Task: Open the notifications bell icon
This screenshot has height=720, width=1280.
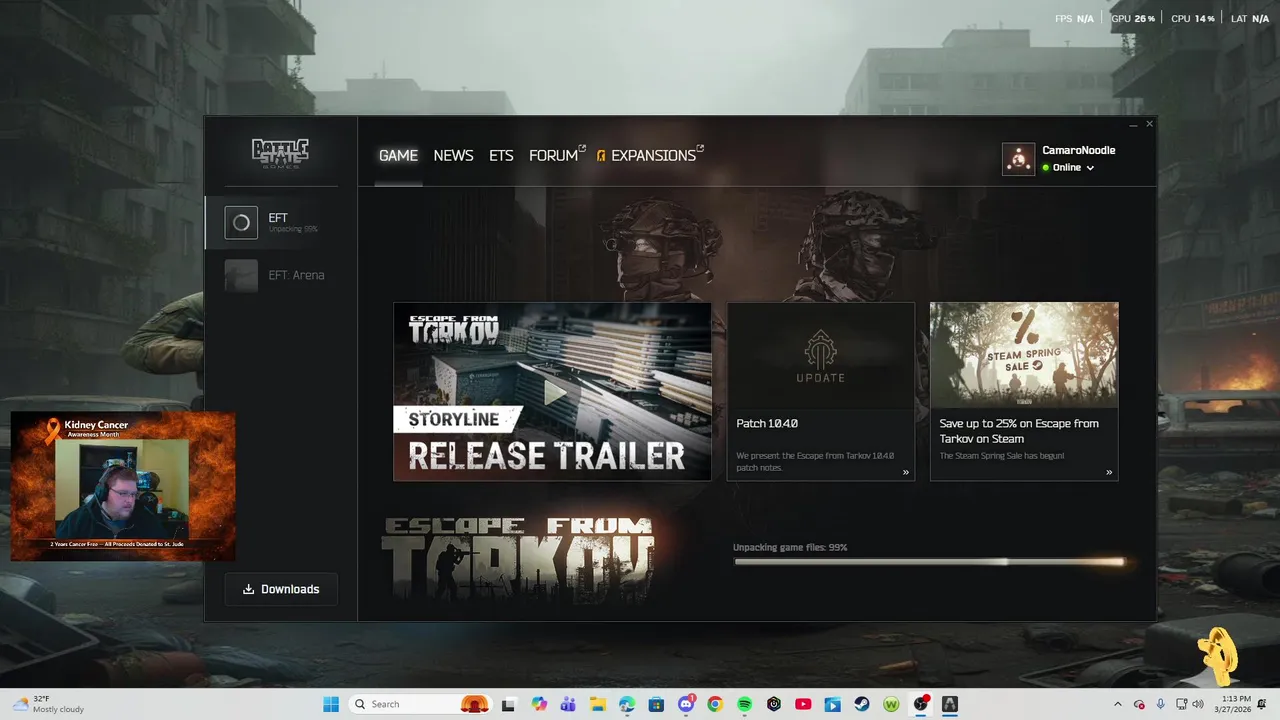Action: [1262, 704]
